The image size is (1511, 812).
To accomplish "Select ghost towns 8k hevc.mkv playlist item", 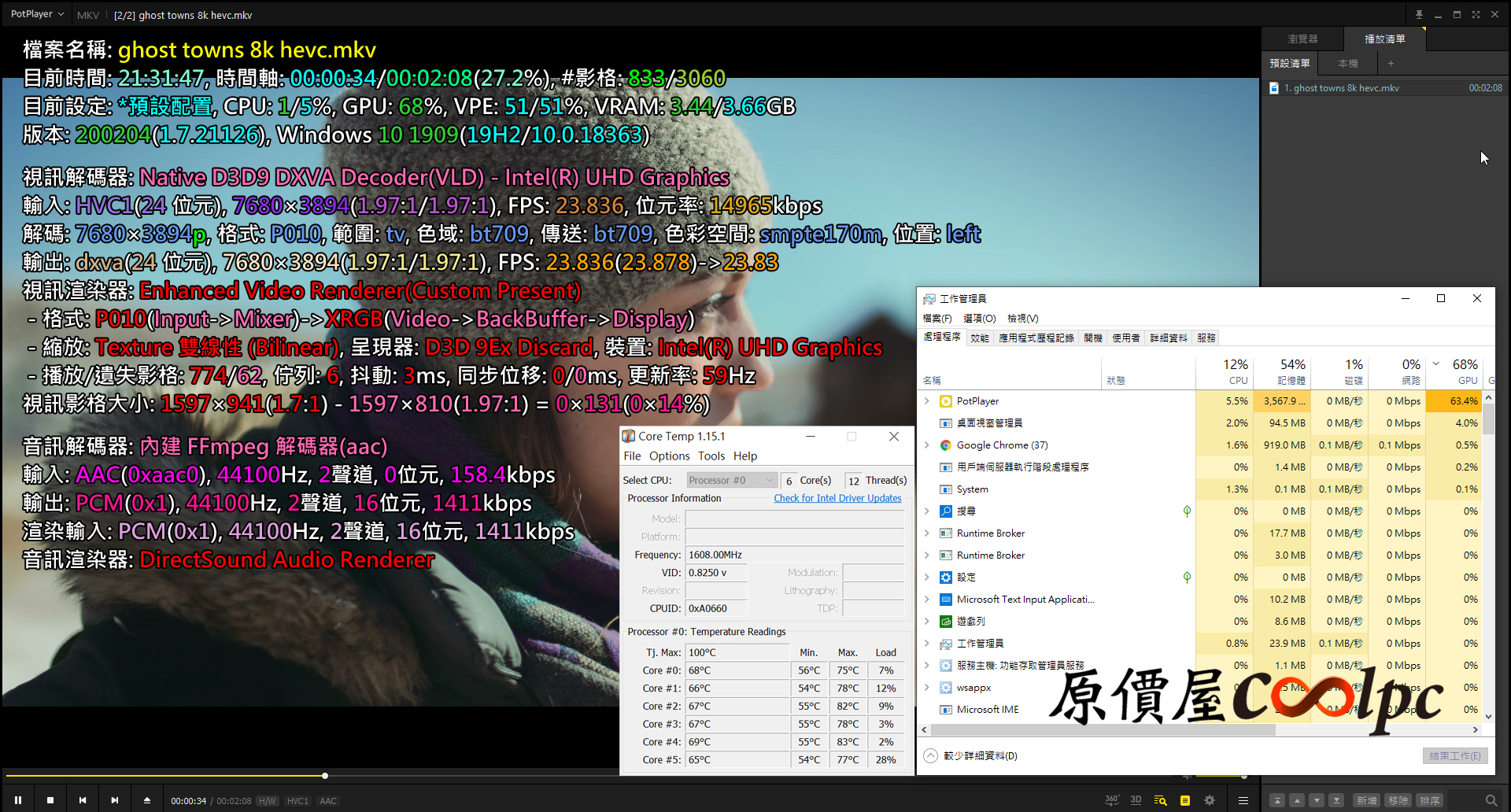I will click(1385, 88).
